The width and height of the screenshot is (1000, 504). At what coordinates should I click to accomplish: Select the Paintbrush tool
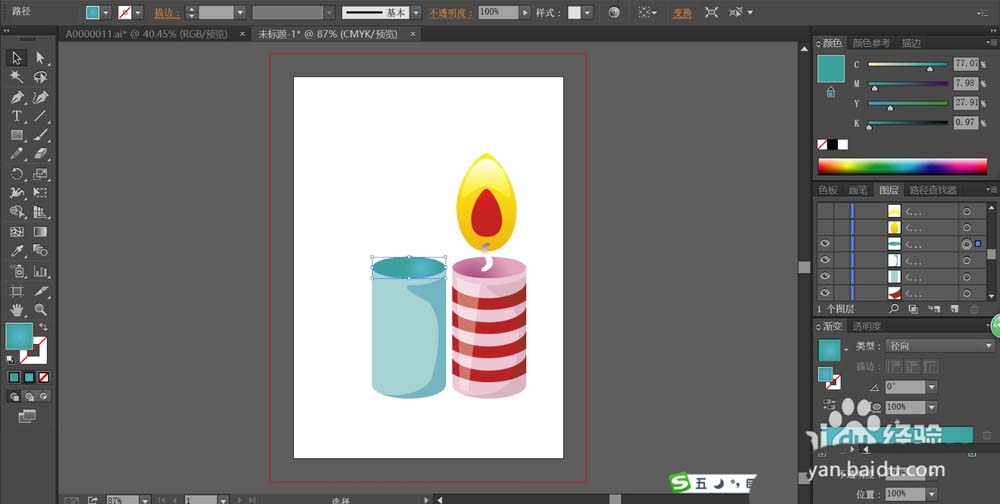pos(40,135)
